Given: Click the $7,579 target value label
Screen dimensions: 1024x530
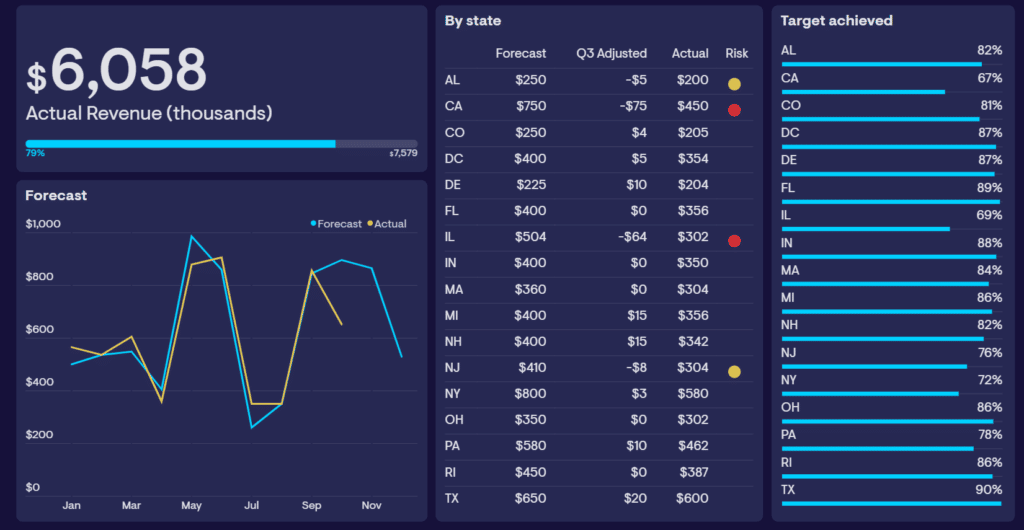Looking at the screenshot, I should pyautogui.click(x=403, y=153).
